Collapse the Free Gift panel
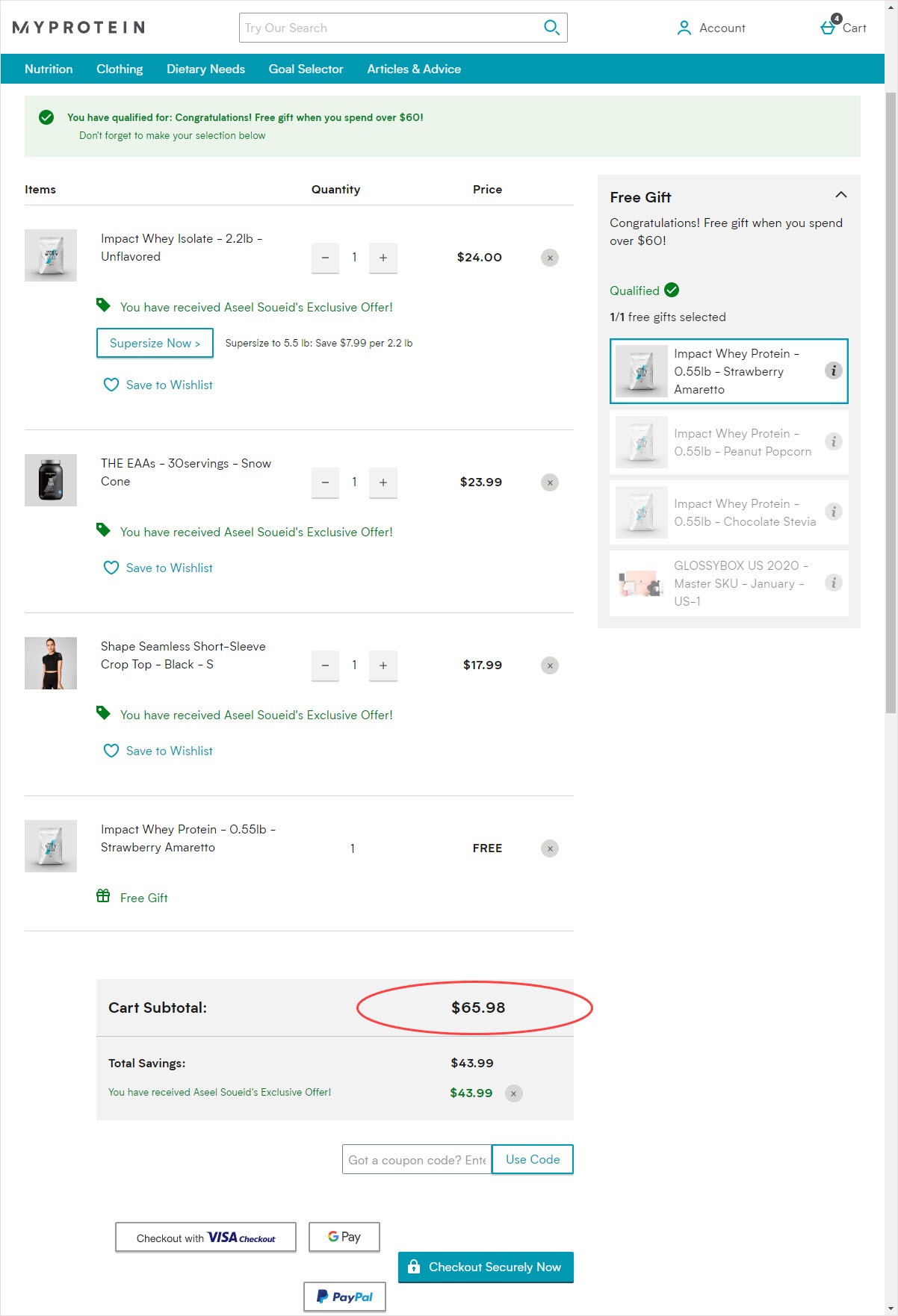 coord(840,195)
